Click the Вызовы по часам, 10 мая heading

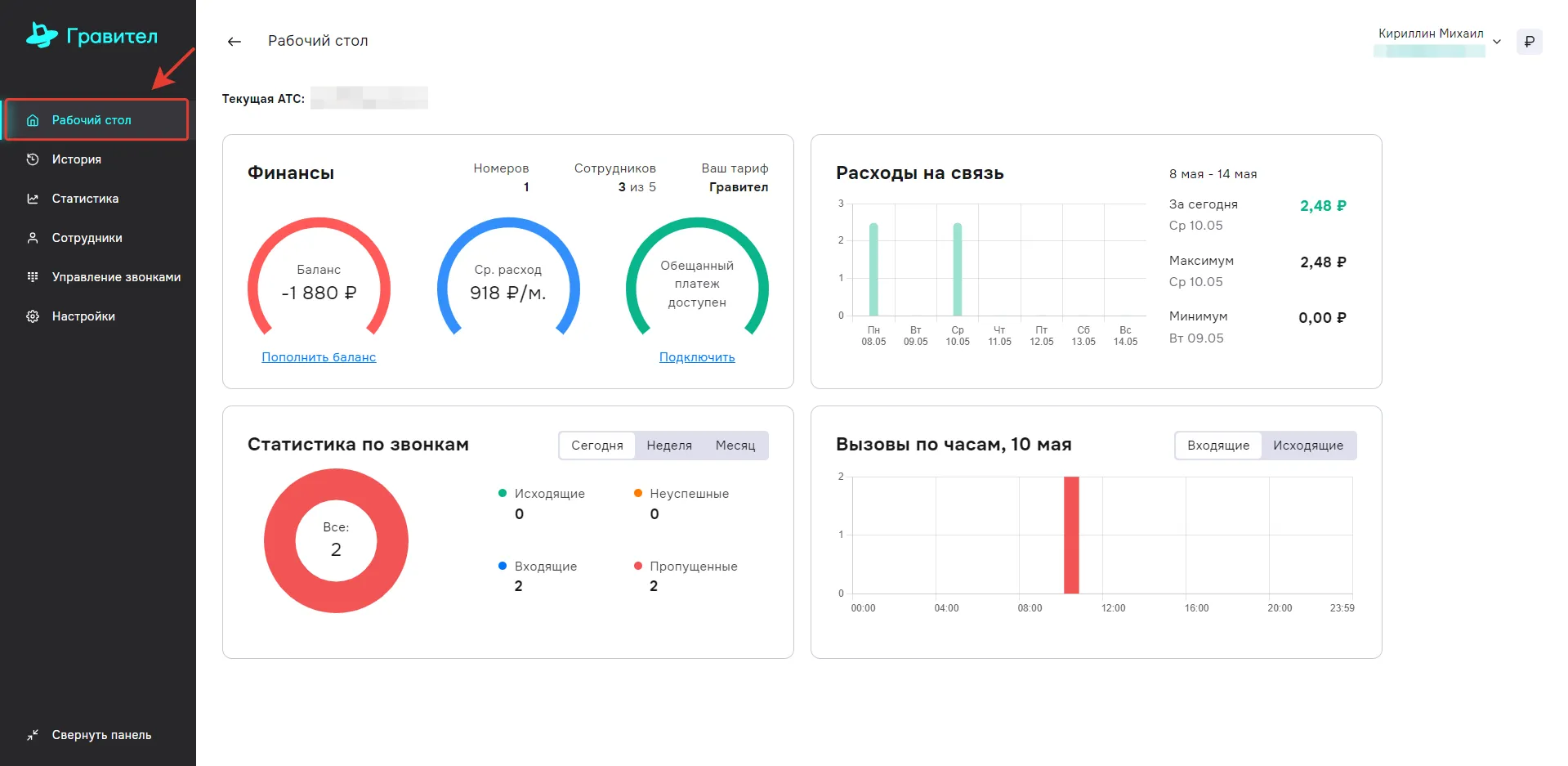[x=954, y=444]
